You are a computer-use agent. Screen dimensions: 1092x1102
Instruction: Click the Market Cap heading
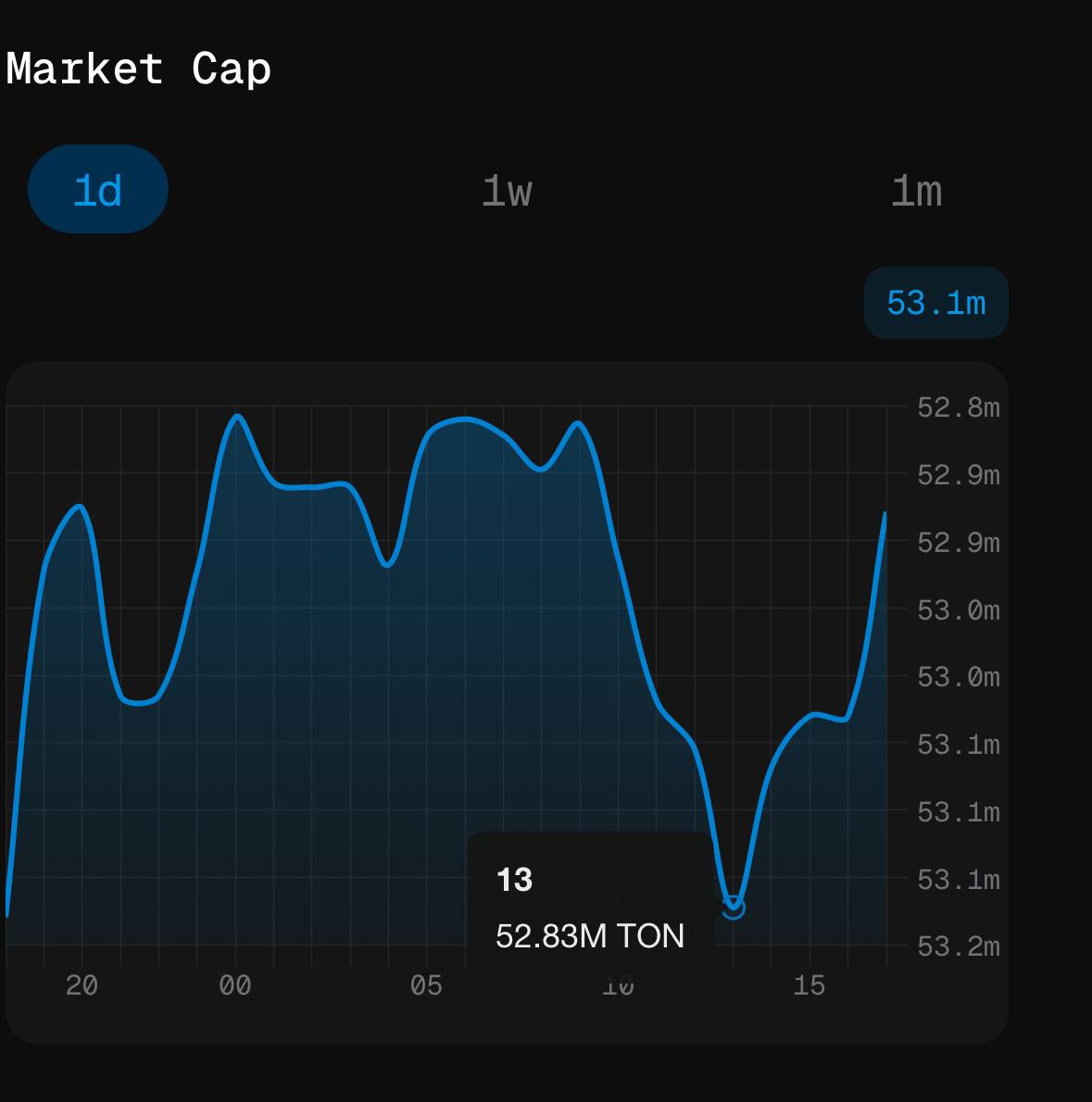tap(139, 69)
